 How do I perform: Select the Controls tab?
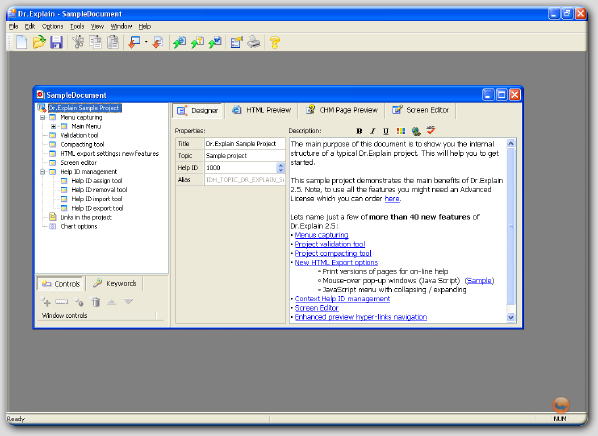pos(61,284)
